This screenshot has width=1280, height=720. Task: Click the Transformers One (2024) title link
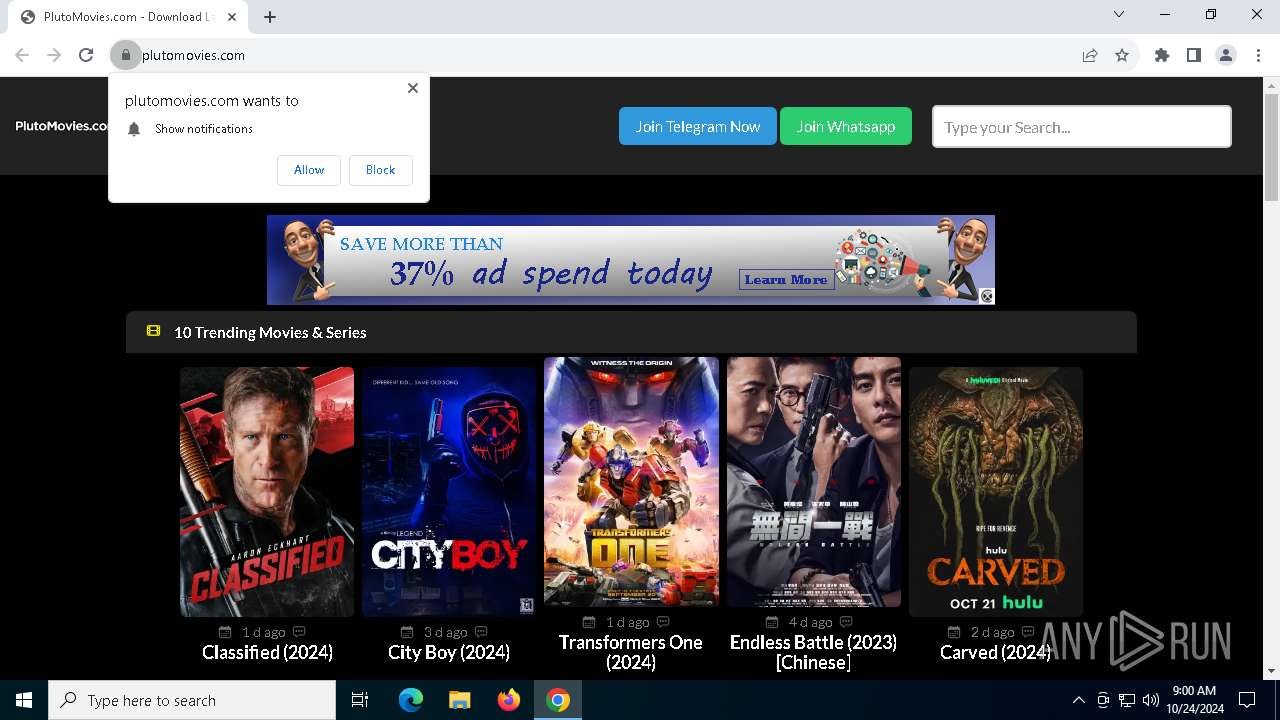pos(631,652)
